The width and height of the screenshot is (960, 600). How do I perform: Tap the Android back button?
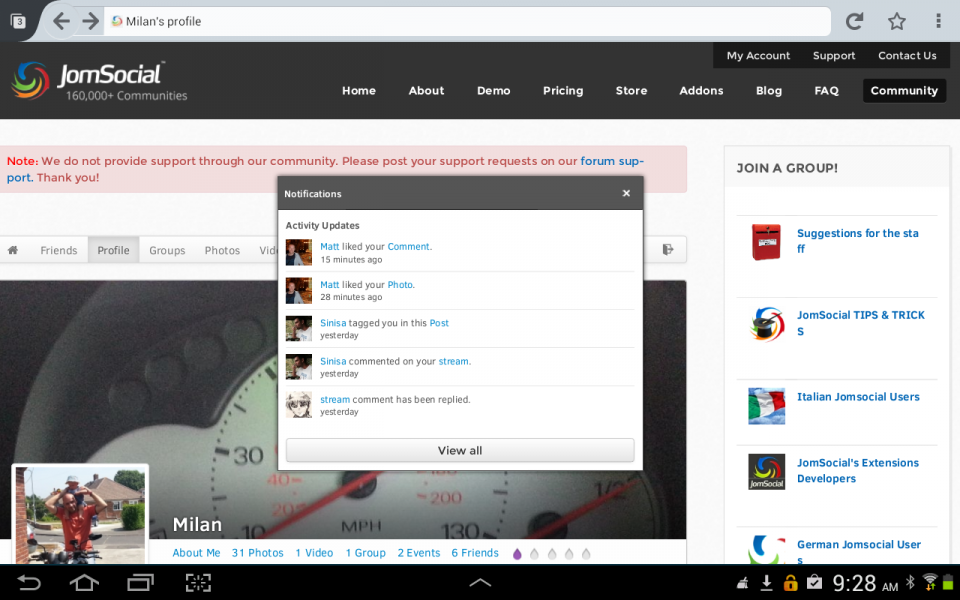28,582
